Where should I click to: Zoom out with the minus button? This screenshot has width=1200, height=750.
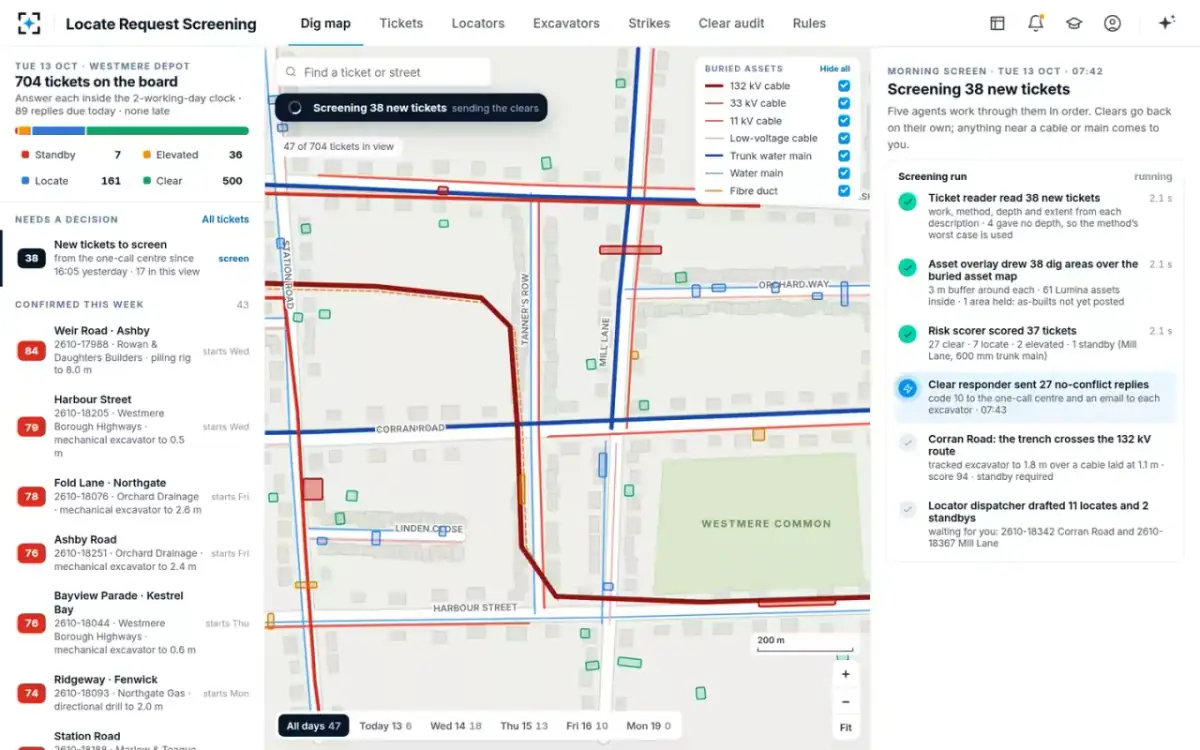tap(845, 701)
